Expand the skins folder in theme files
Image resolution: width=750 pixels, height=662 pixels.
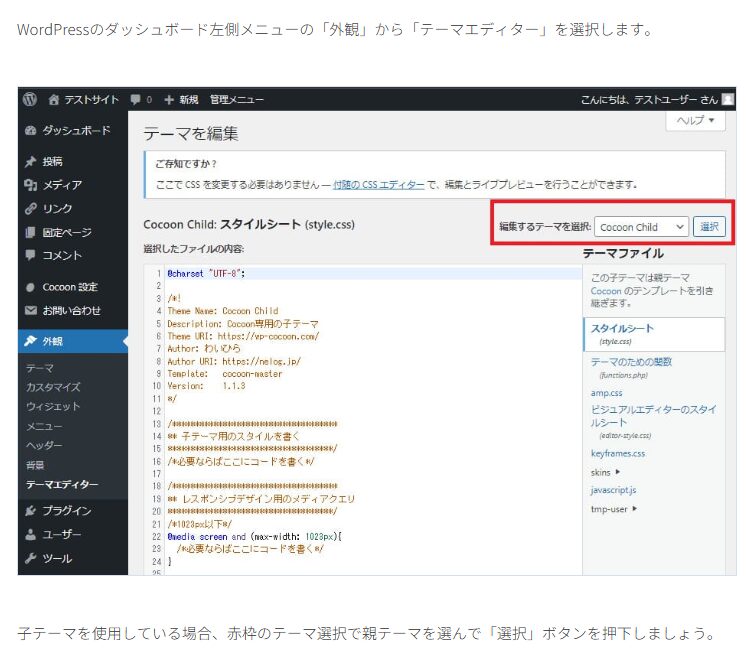tap(605, 472)
